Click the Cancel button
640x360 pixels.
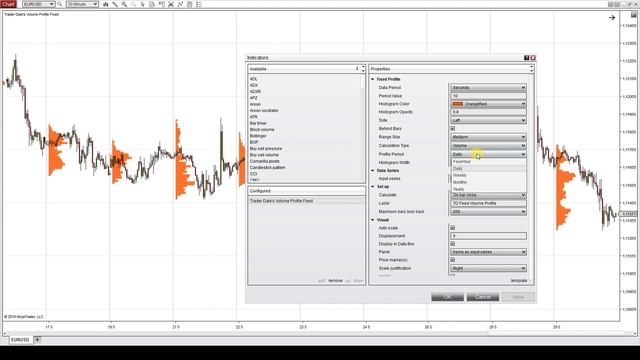(483, 297)
